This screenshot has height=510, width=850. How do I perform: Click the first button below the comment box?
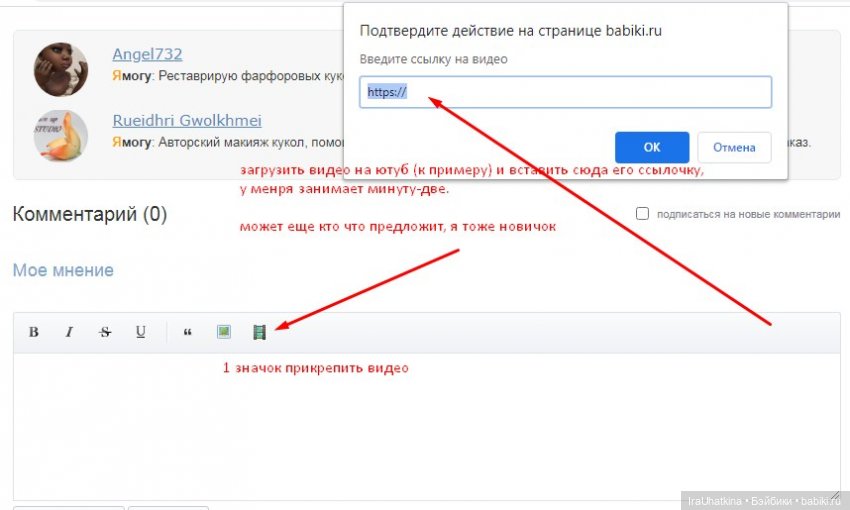(x=68, y=507)
